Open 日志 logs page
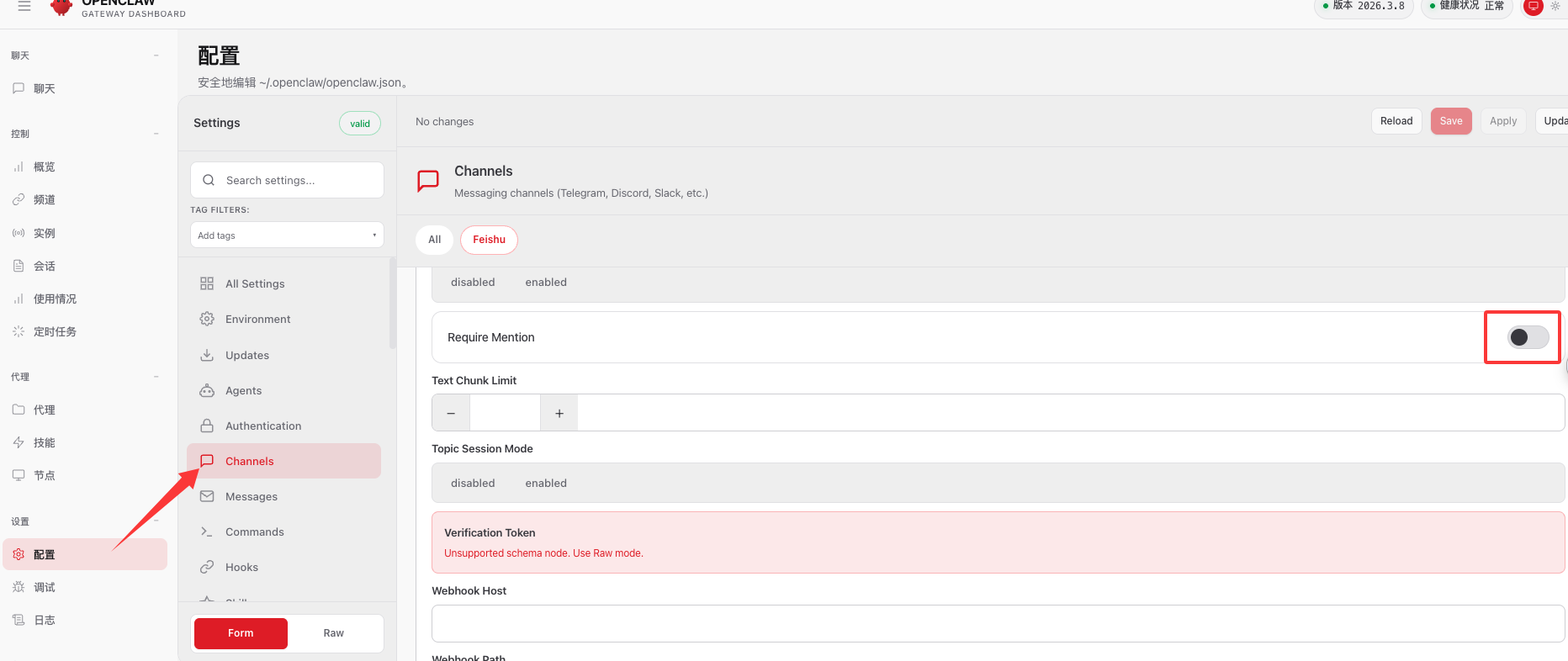The image size is (1568, 661). 84,620
